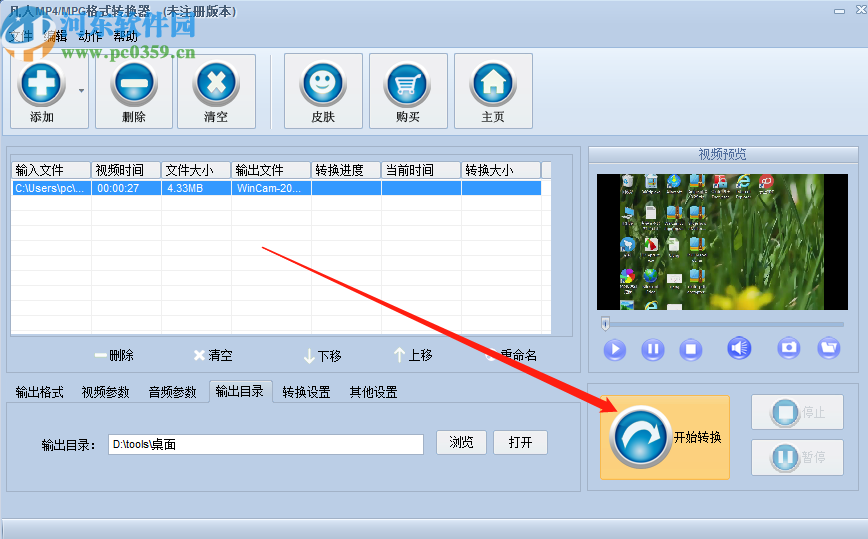The image size is (868, 539).
Task: Click the 输出目录 path input field
Action: pyautogui.click(x=266, y=444)
